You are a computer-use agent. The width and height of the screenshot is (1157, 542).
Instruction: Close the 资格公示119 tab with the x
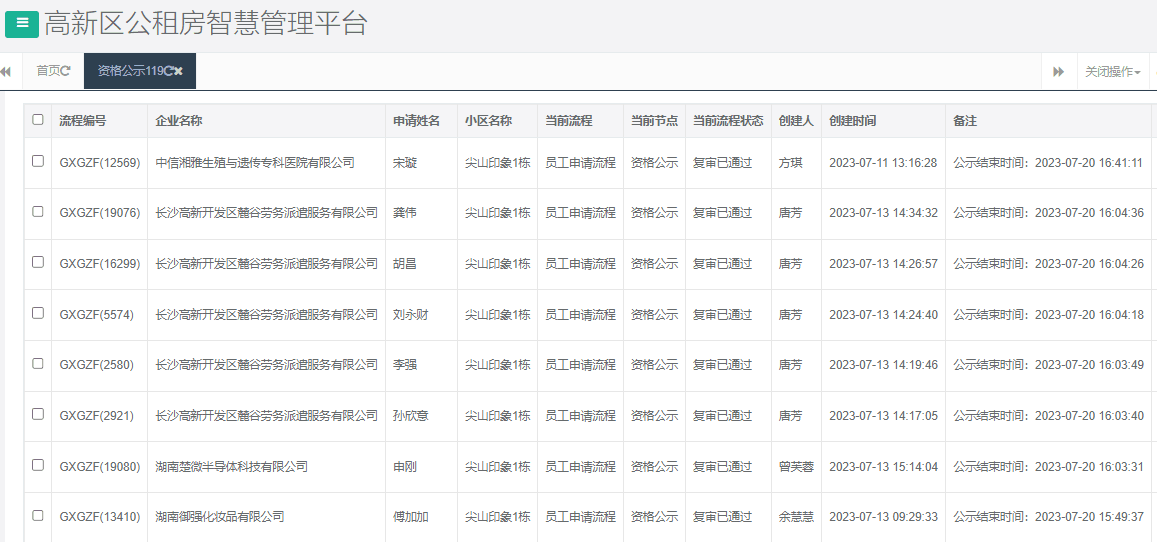tap(179, 71)
